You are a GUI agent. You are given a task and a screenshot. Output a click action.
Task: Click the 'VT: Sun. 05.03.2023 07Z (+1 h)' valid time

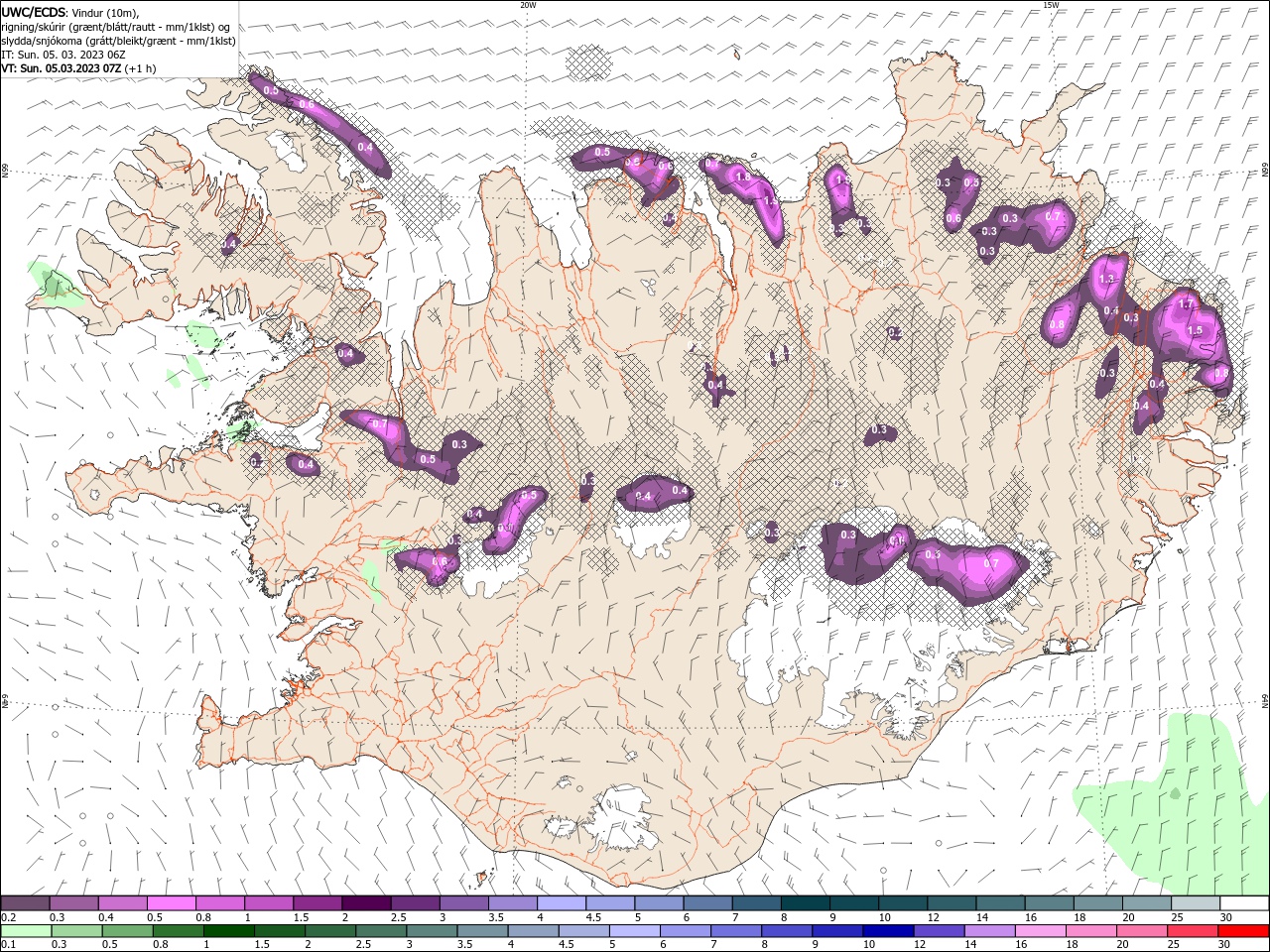pyautogui.click(x=79, y=68)
